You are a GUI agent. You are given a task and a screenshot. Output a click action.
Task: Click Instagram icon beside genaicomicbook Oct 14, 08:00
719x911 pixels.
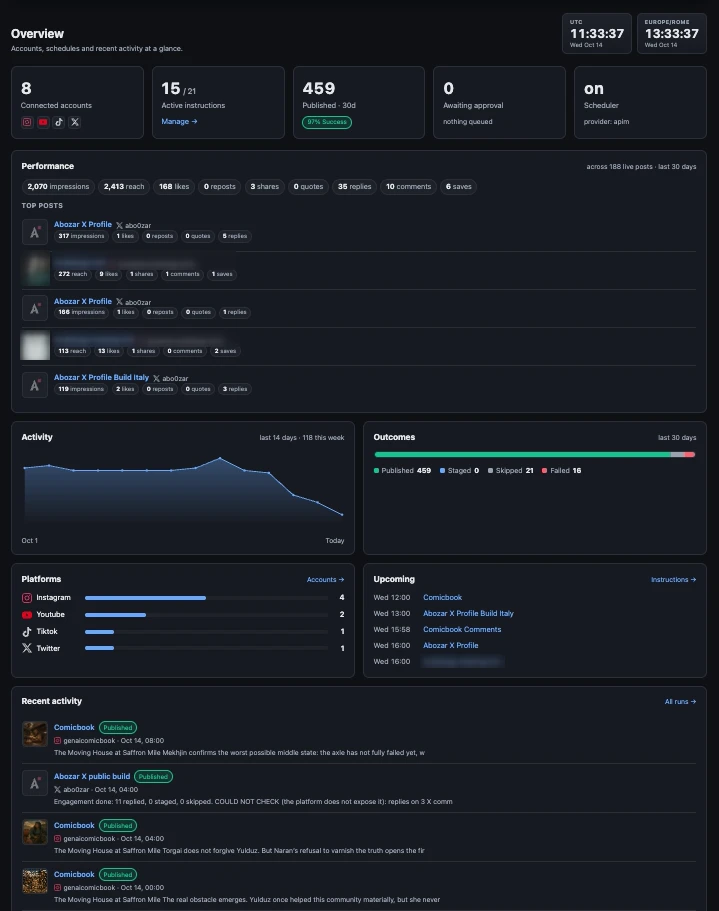click(x=57, y=741)
